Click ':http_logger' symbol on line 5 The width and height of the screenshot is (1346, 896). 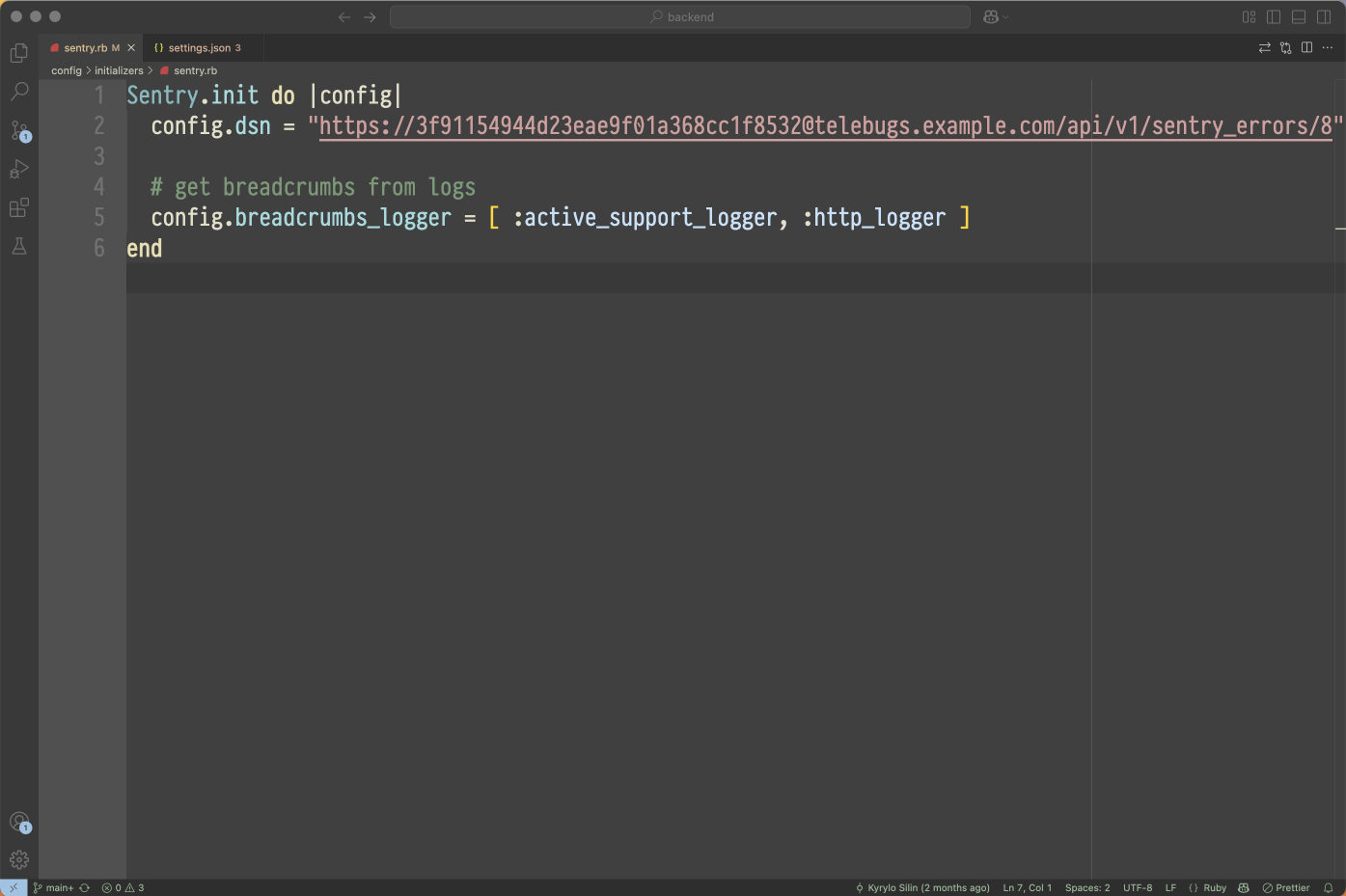(874, 218)
